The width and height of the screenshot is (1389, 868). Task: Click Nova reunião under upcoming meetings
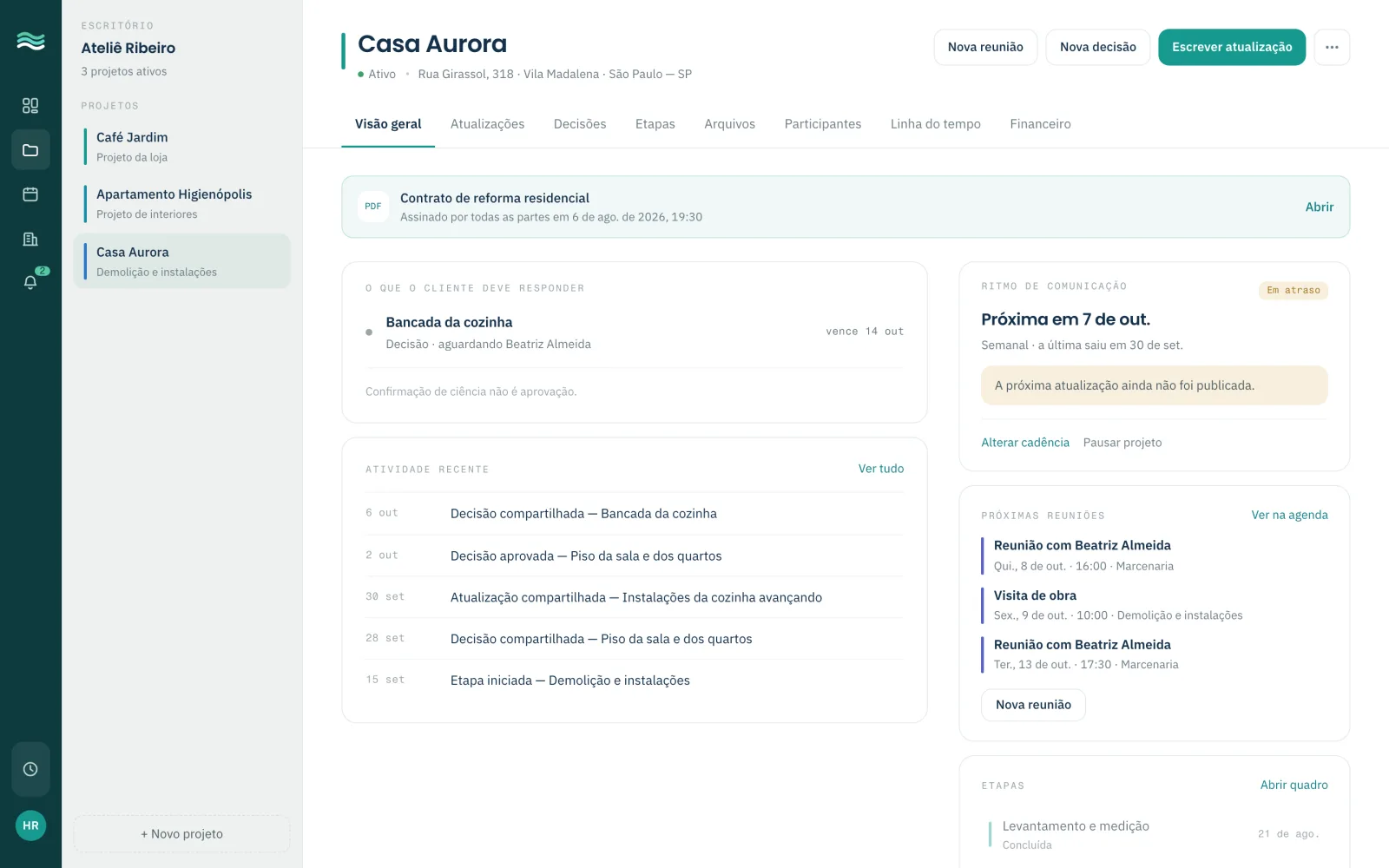click(1033, 705)
